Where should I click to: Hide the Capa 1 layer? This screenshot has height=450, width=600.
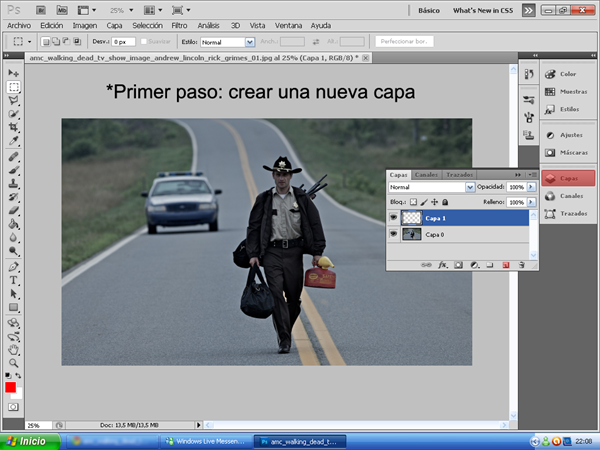tap(393, 217)
